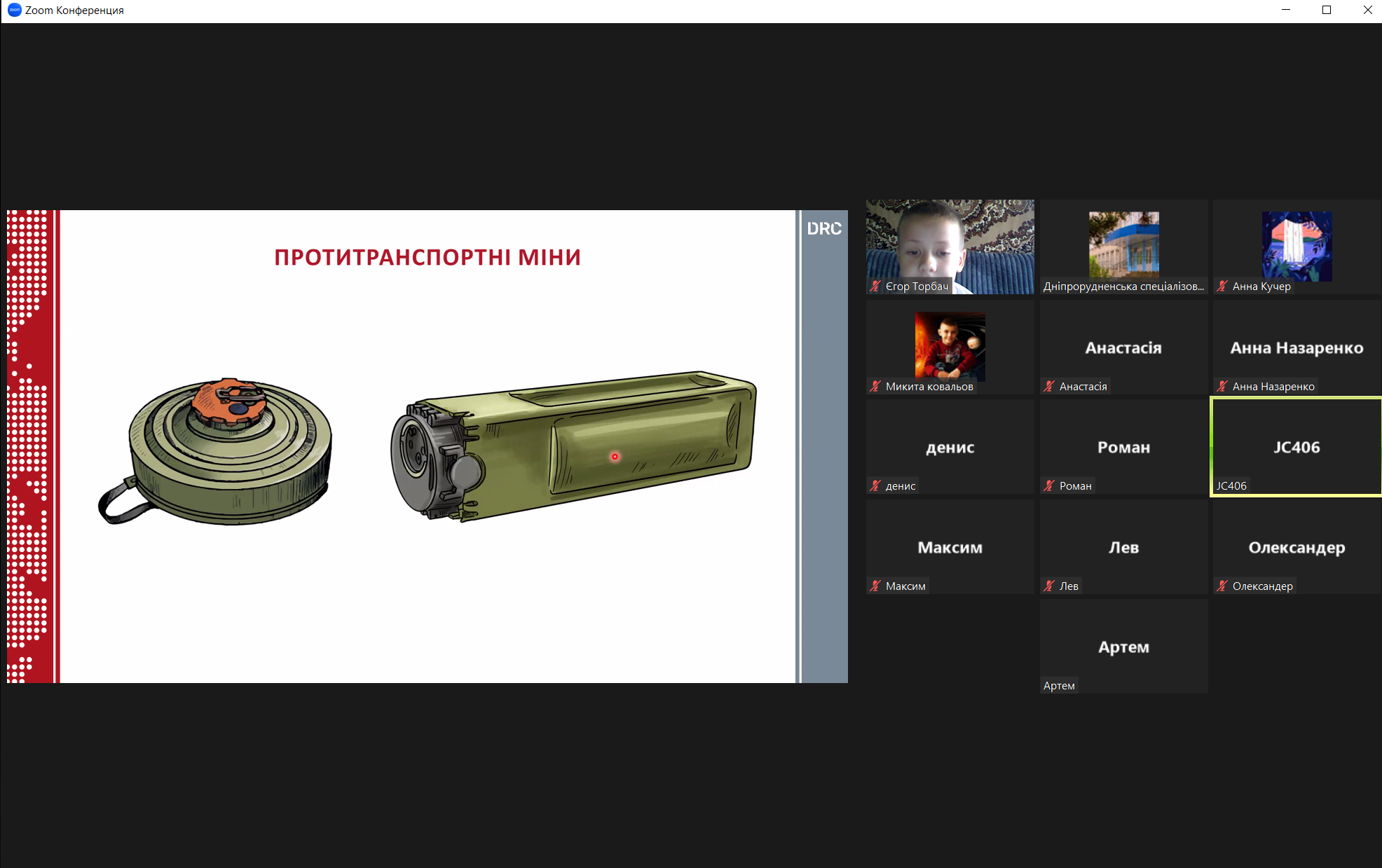Select Артем participant tile
1382x868 pixels.
(x=1123, y=647)
